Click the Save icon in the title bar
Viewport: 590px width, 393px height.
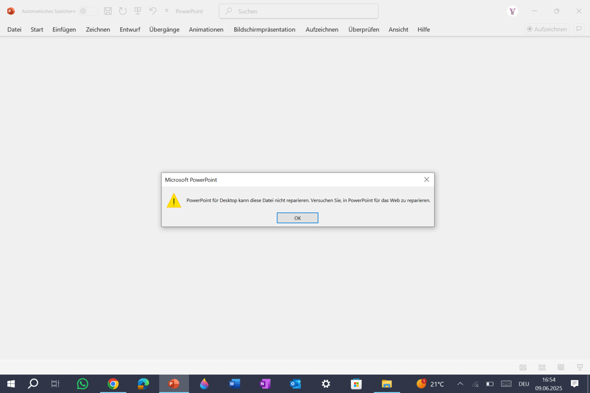click(x=108, y=11)
